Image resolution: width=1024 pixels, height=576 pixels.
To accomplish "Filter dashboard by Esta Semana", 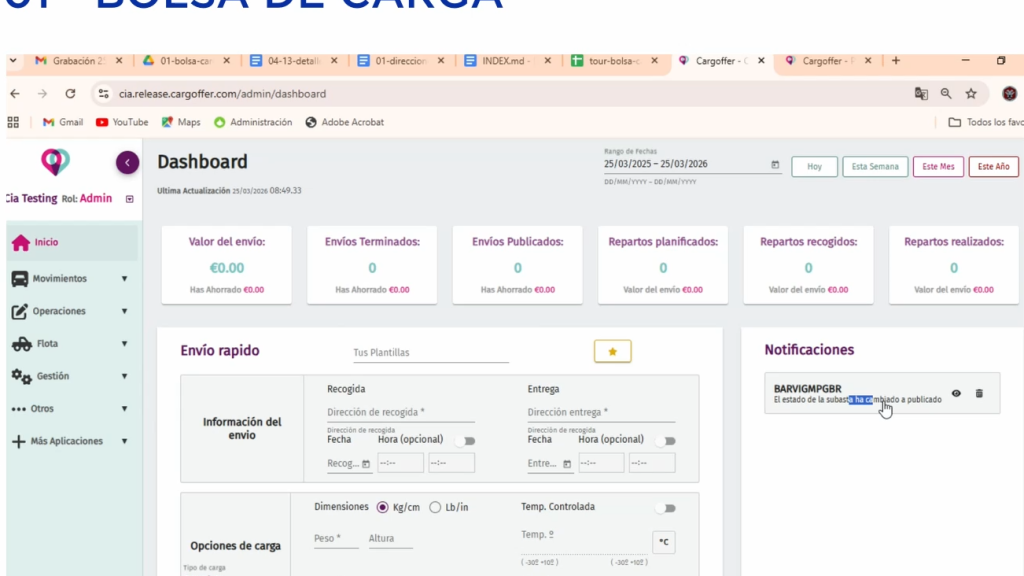I will click(874, 167).
